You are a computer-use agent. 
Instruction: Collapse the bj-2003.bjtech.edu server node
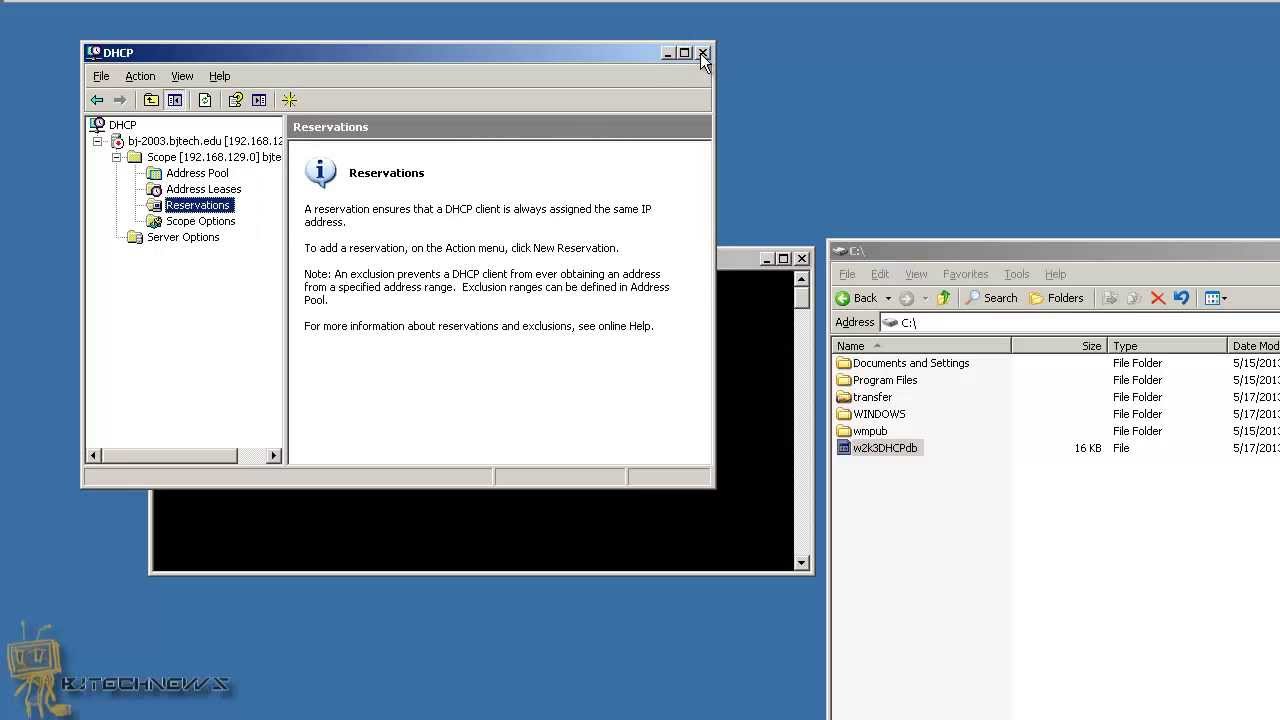[98, 141]
